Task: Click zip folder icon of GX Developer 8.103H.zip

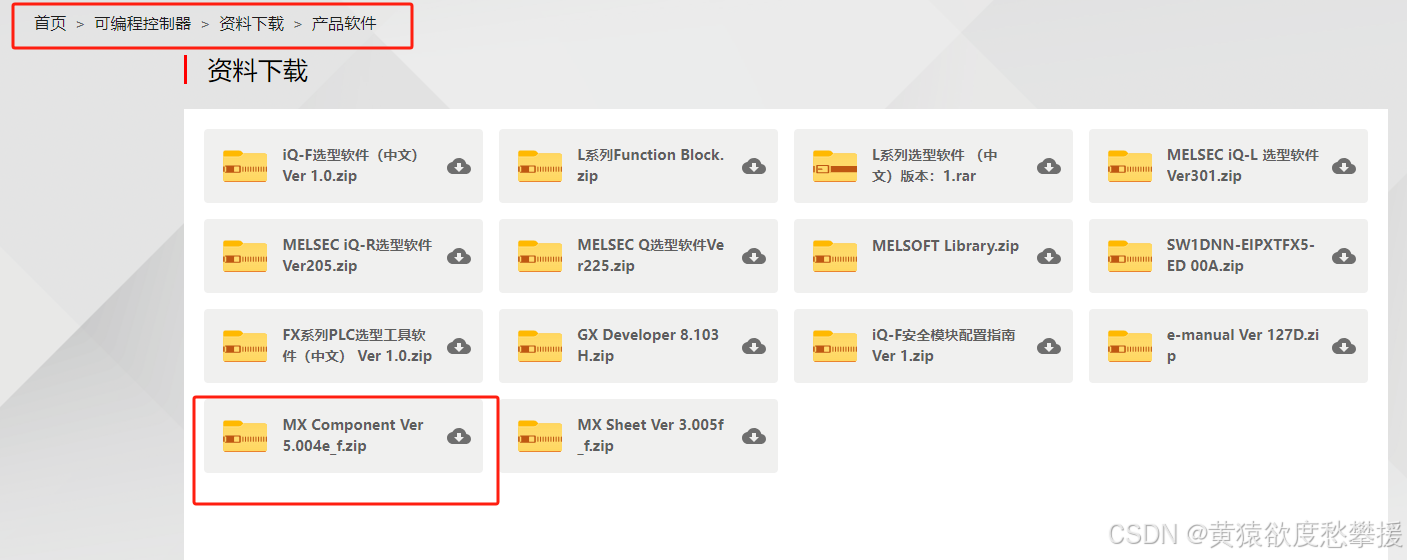Action: (x=540, y=346)
